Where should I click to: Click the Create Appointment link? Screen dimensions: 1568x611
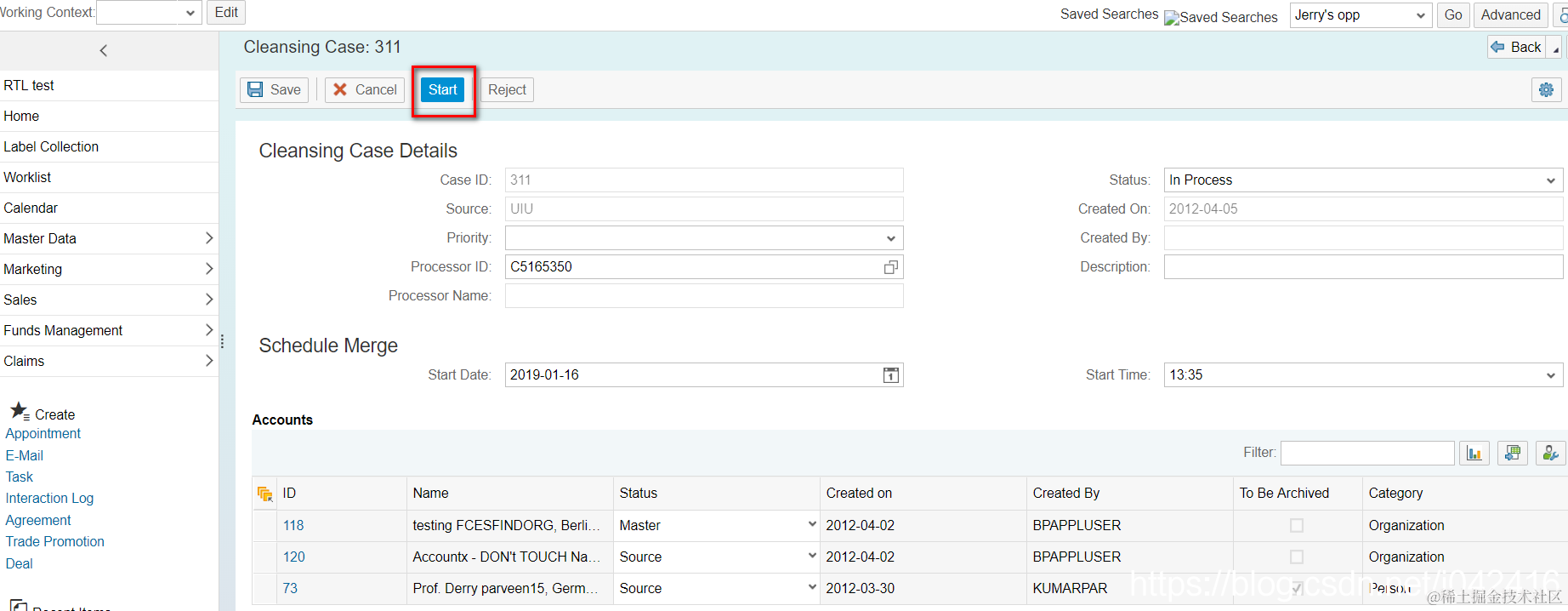click(x=43, y=433)
